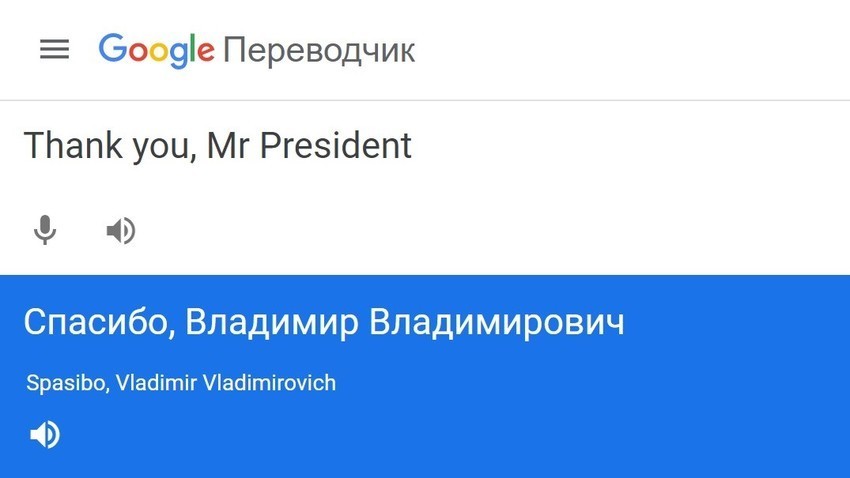Click the transliterated word 'Vladimirovich'
This screenshot has height=478, width=850.
(x=269, y=383)
